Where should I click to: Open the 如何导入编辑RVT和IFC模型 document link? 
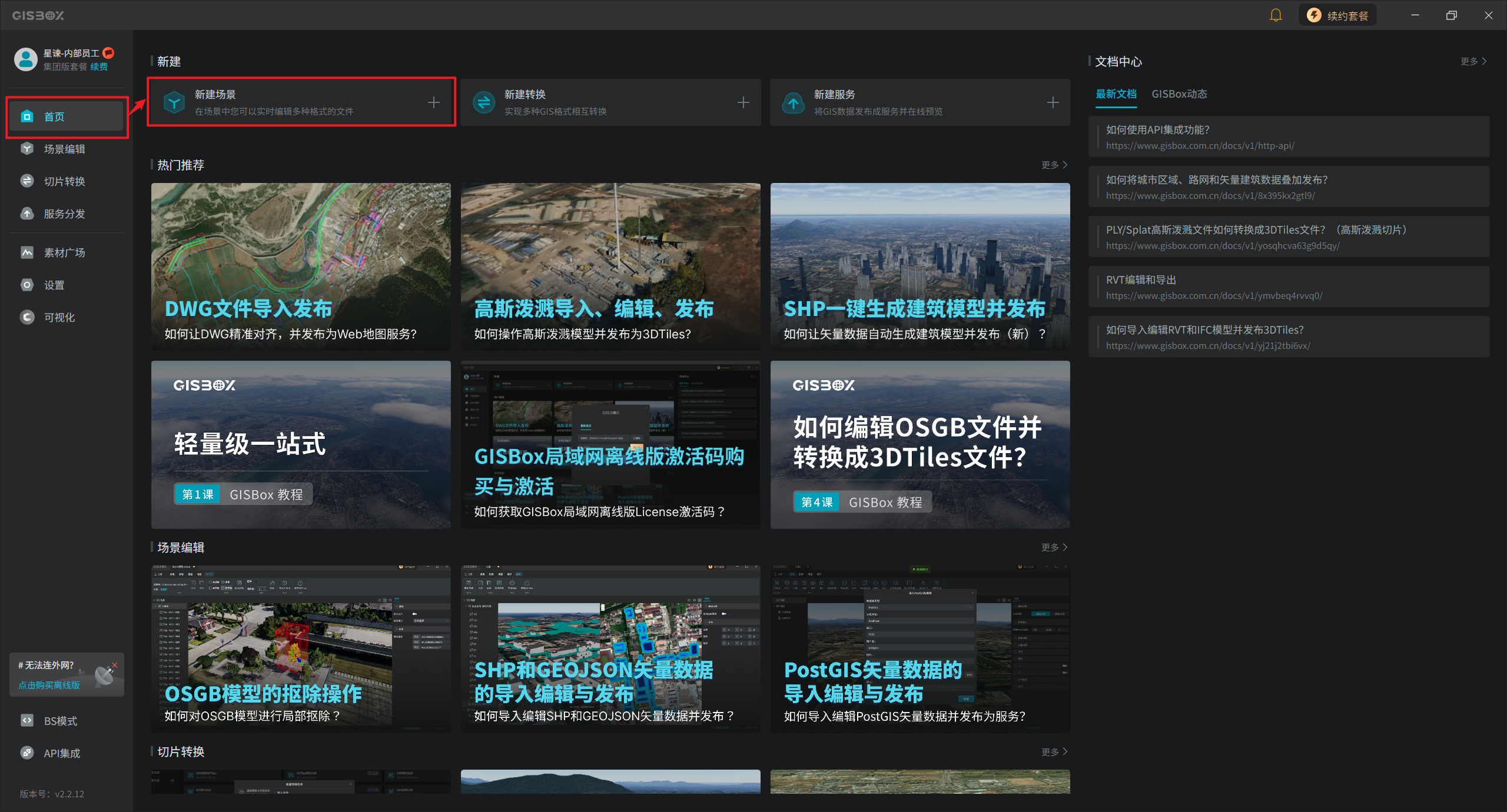[x=1289, y=337]
